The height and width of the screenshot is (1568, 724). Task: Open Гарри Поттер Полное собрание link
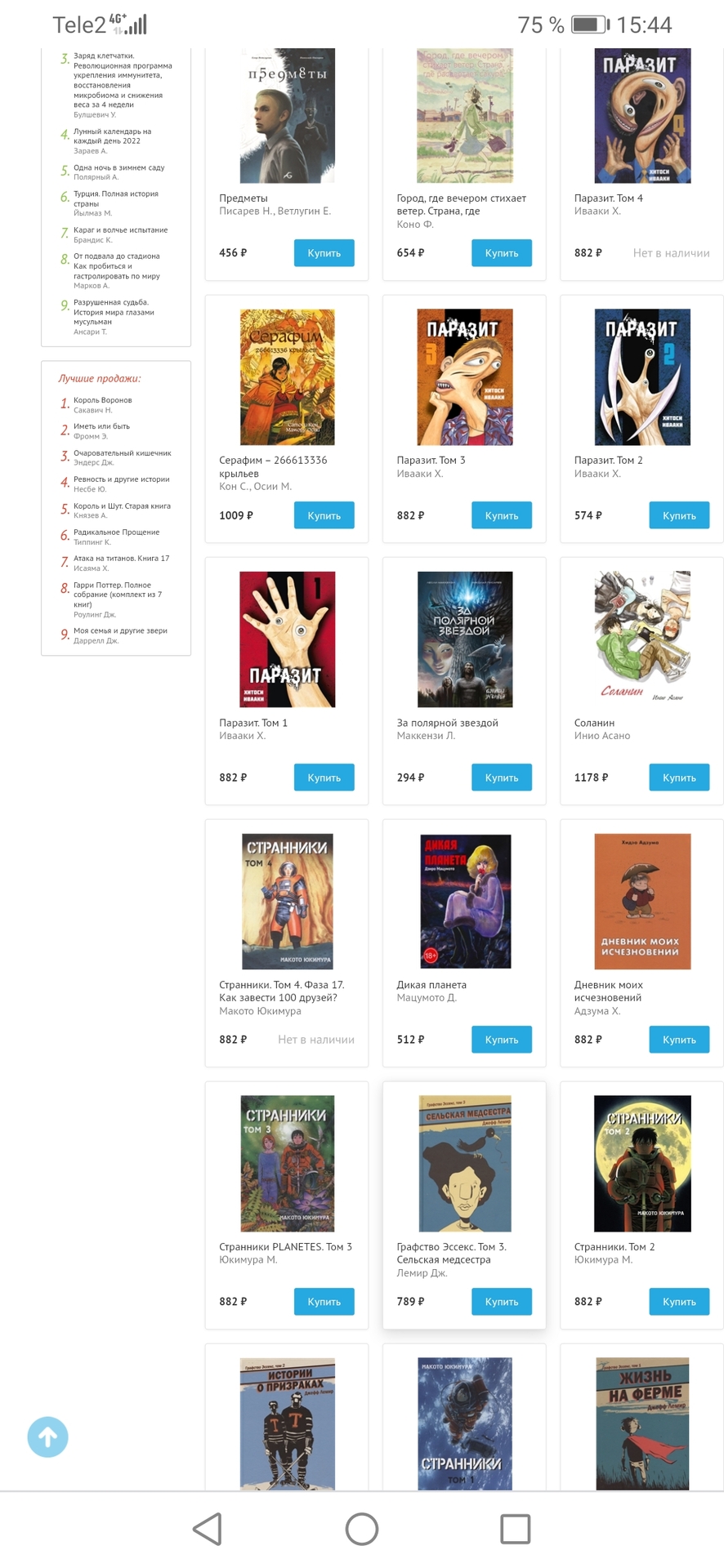[118, 595]
